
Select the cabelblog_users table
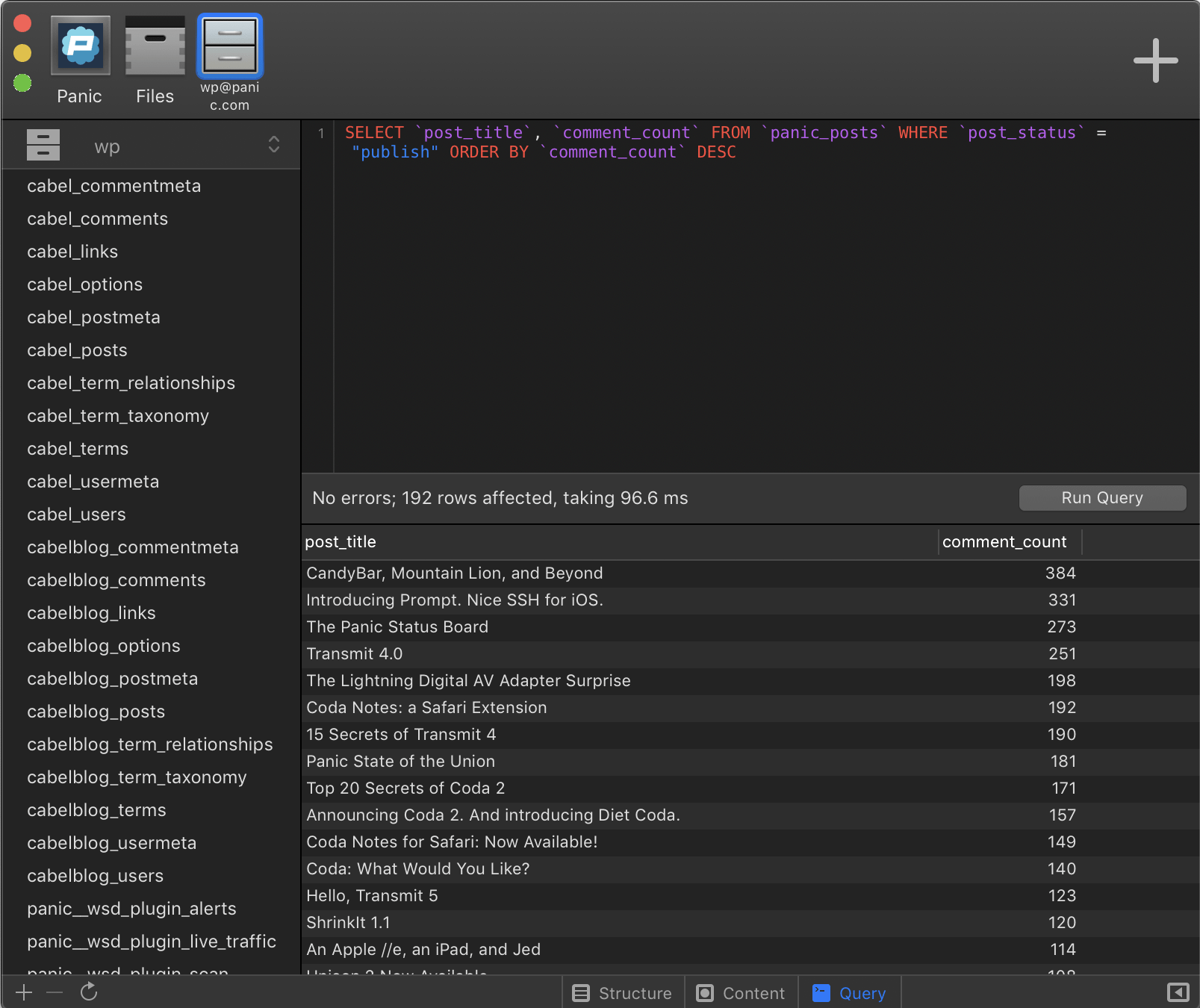152,876
